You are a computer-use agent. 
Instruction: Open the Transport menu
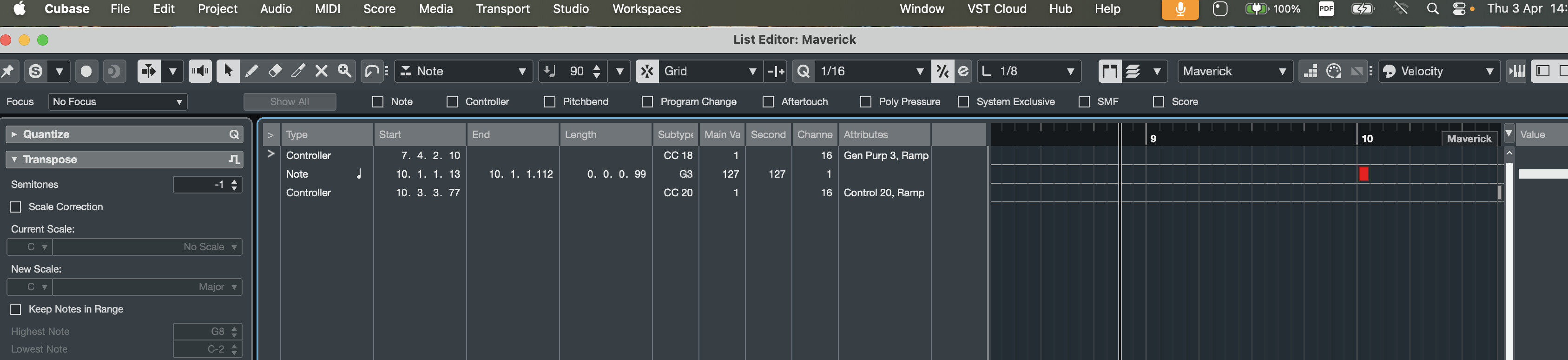click(x=503, y=9)
